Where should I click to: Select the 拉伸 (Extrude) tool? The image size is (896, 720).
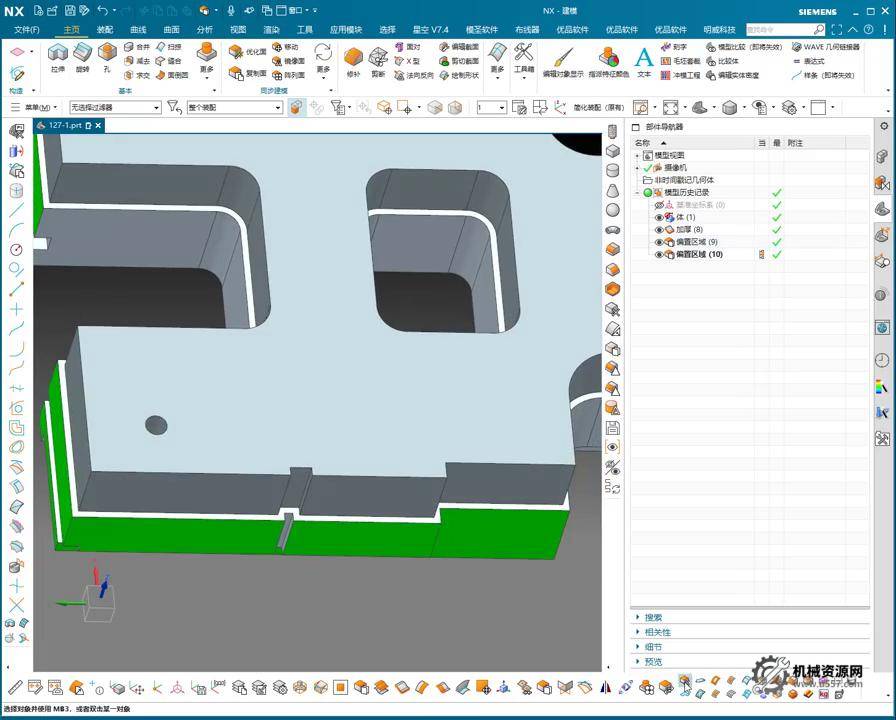pos(58,55)
